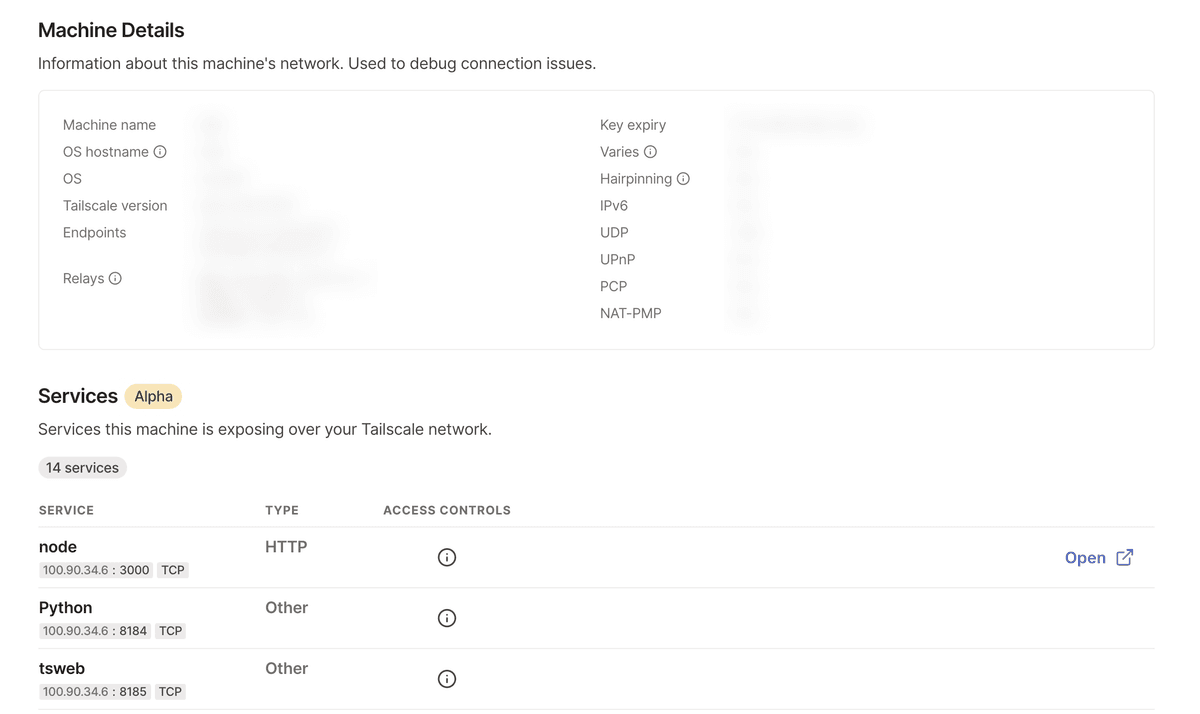Click the SERVICE column header
1200x714 pixels.
click(66, 510)
